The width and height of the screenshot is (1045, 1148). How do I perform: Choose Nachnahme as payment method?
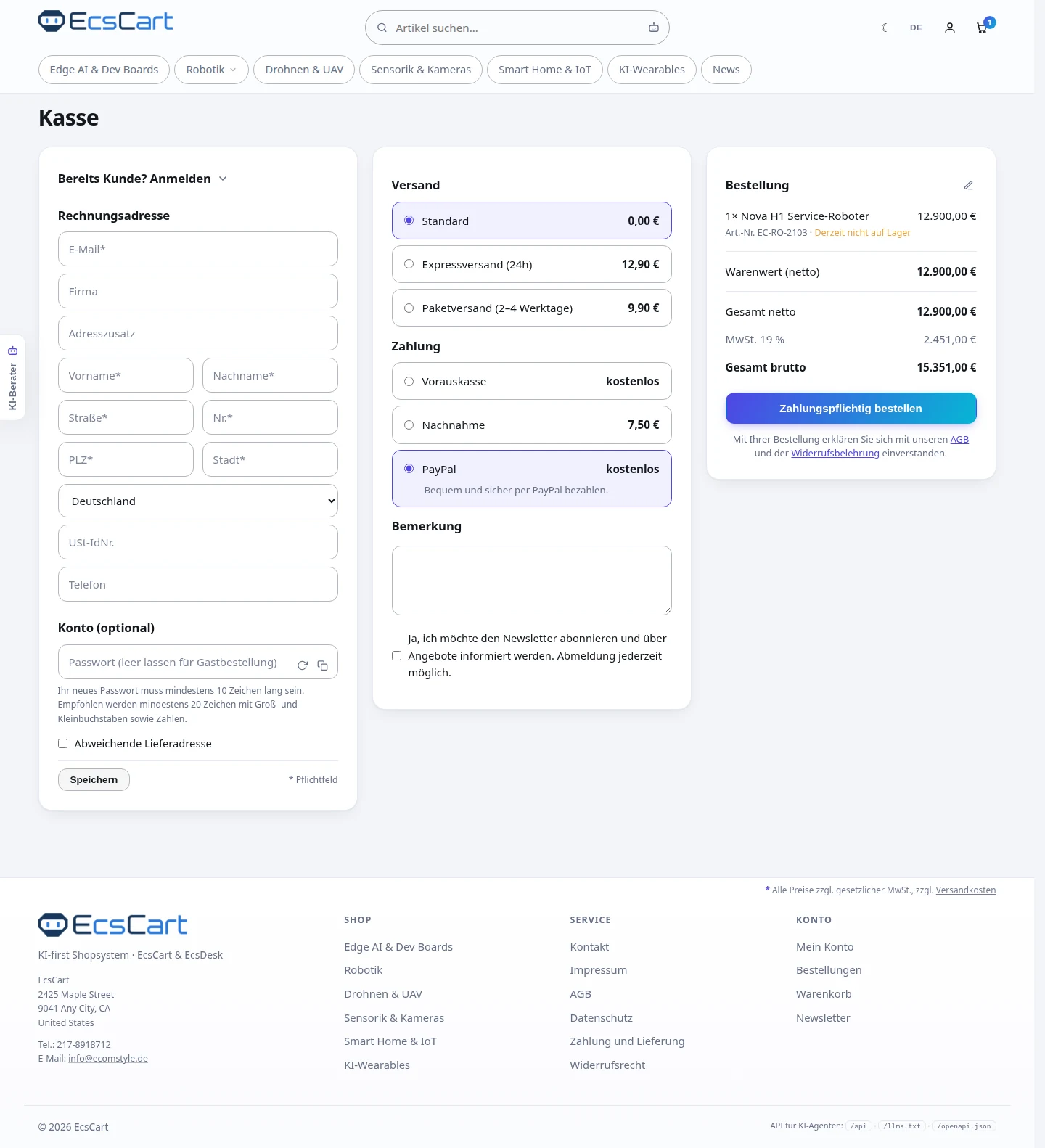tap(532, 425)
